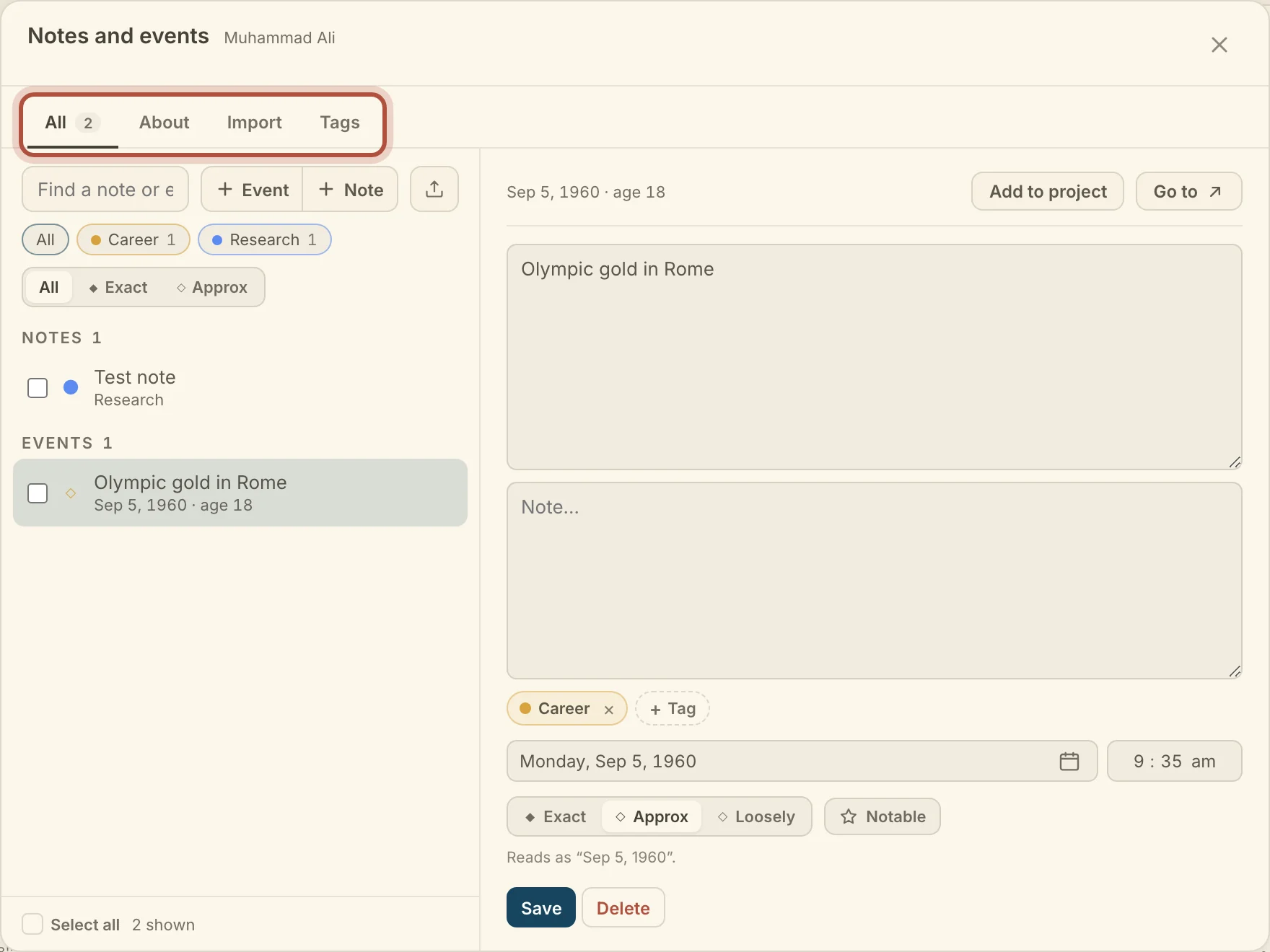Image resolution: width=1270 pixels, height=952 pixels.
Task: Close the Notes and events dialog
Action: 1219,45
